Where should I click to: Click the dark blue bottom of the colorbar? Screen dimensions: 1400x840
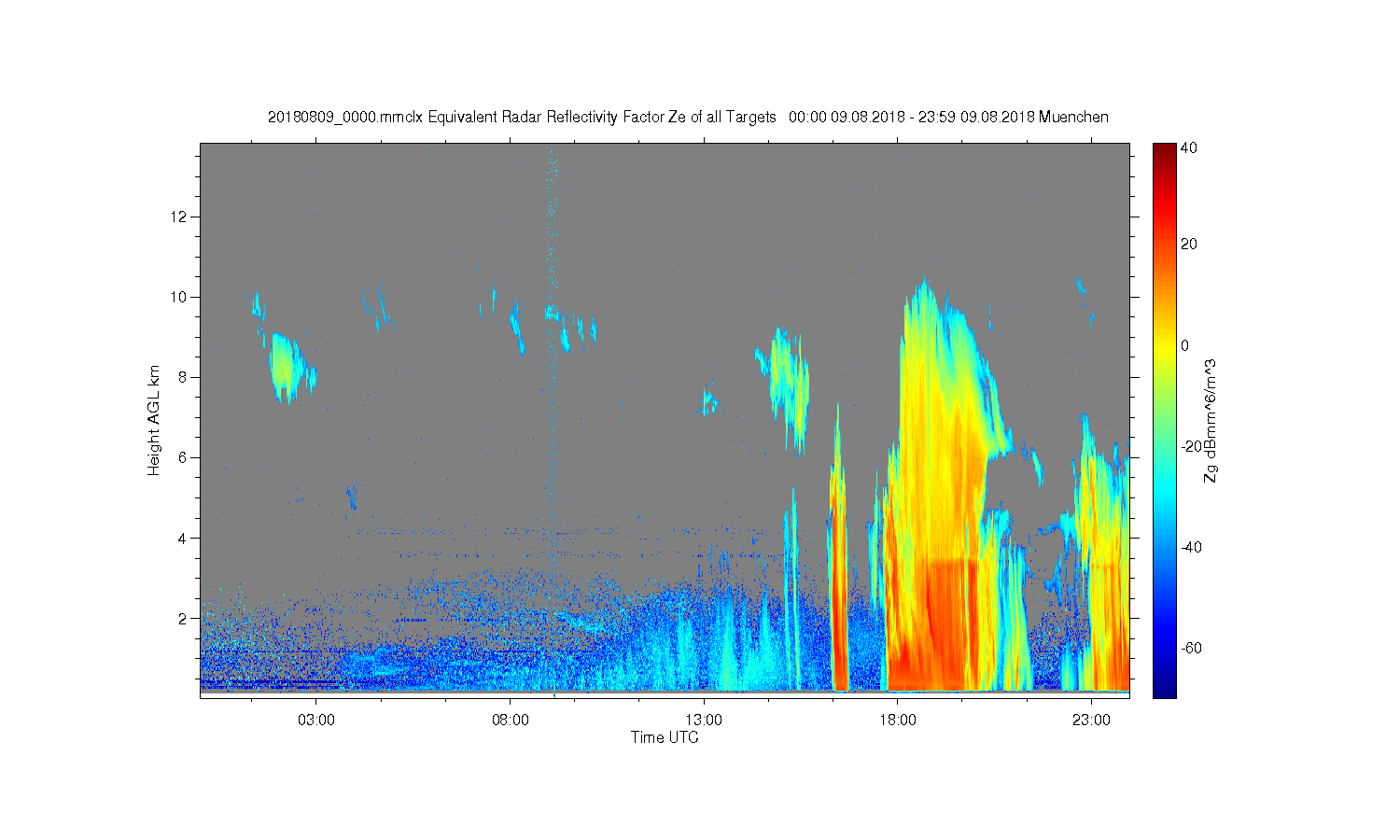(x=1164, y=686)
